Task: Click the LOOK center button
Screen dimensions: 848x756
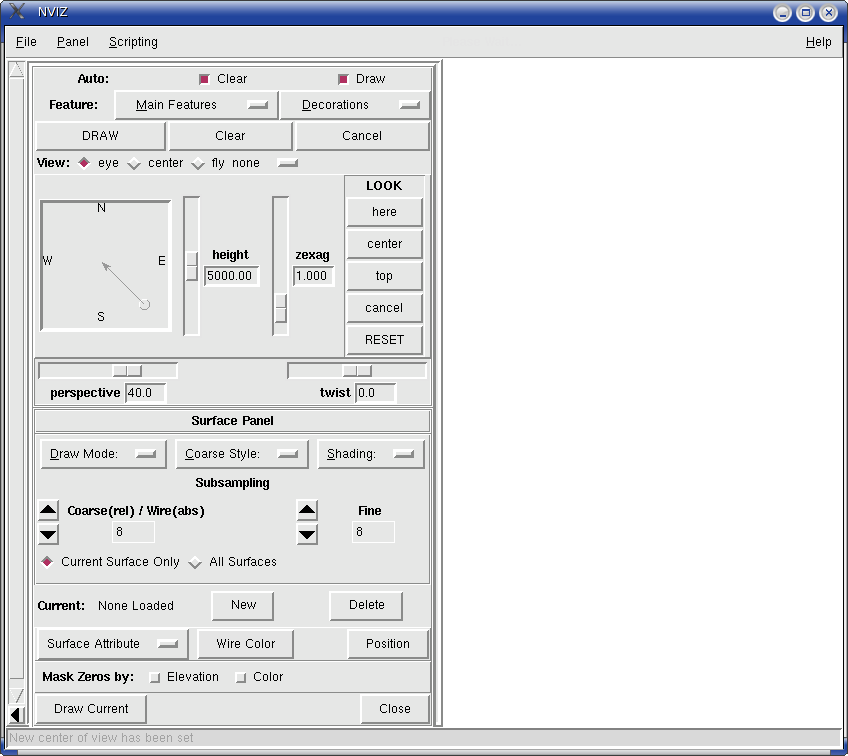Action: (x=385, y=244)
